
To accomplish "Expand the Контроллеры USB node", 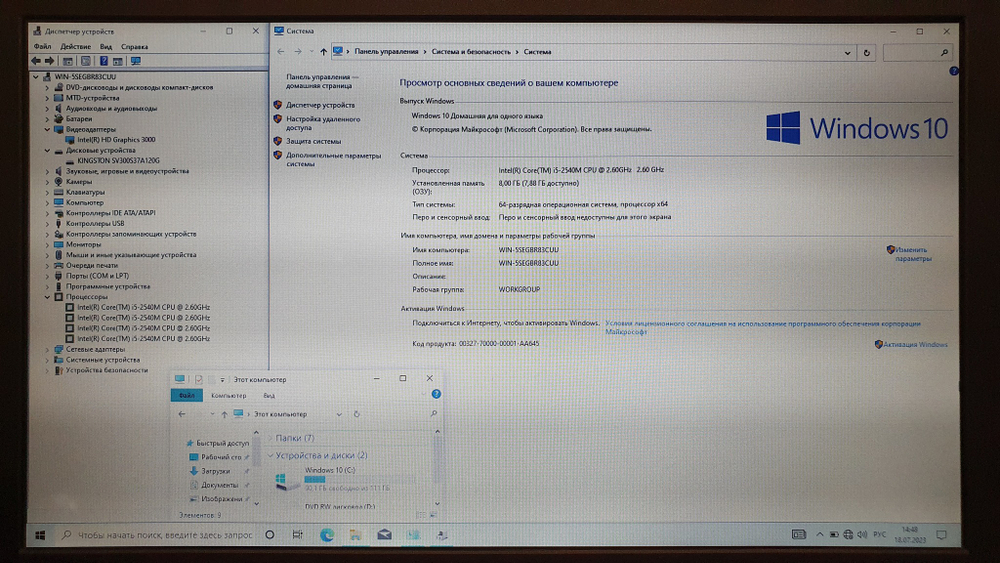I will tap(47, 224).
